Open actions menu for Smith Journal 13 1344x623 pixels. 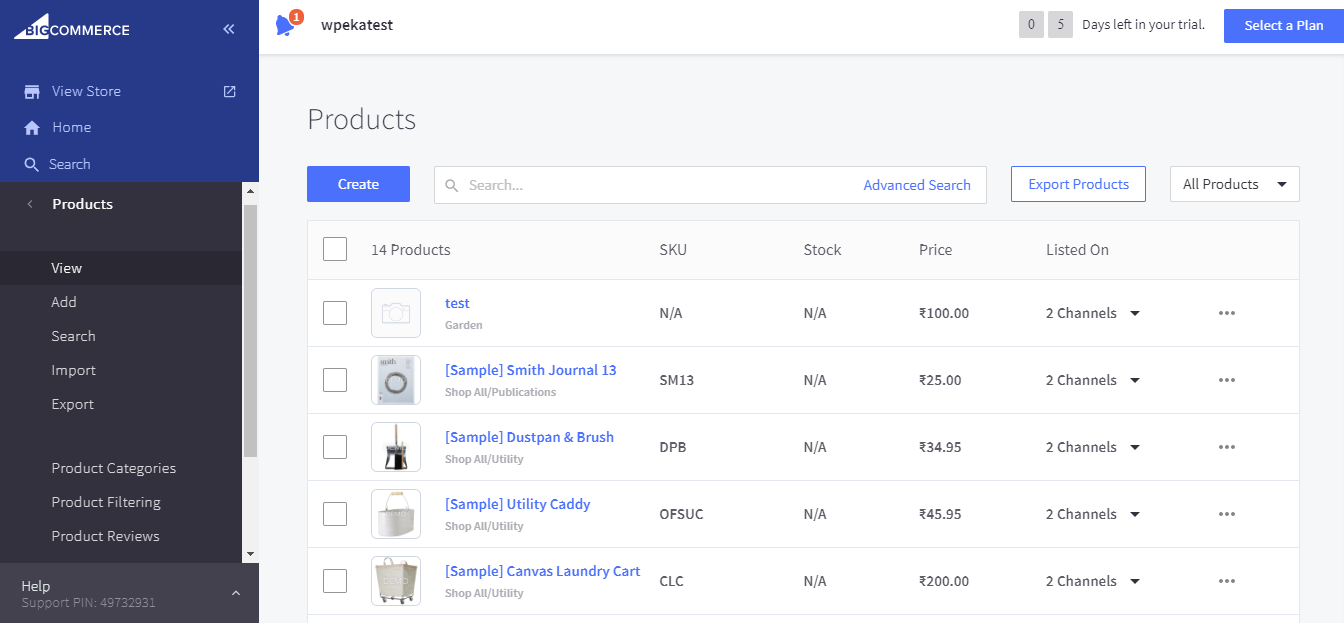point(1227,379)
